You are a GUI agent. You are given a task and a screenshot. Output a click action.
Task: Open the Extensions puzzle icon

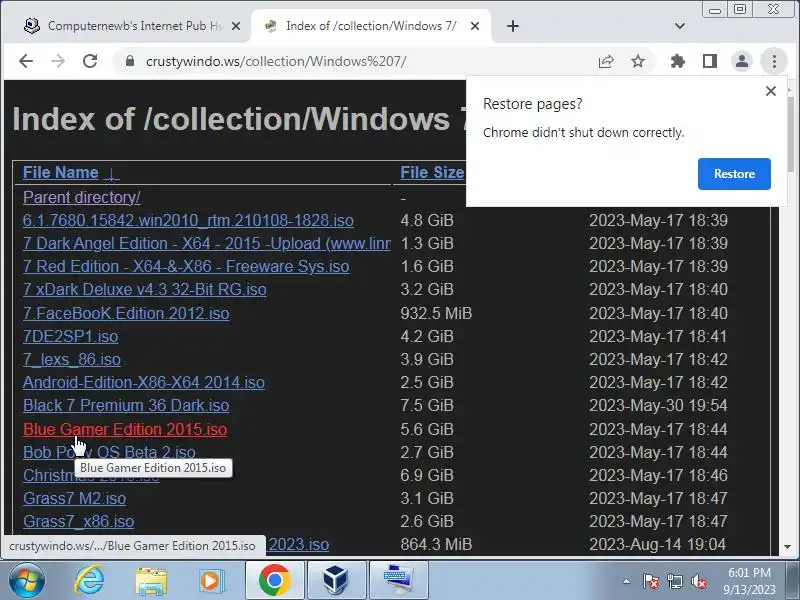[678, 62]
